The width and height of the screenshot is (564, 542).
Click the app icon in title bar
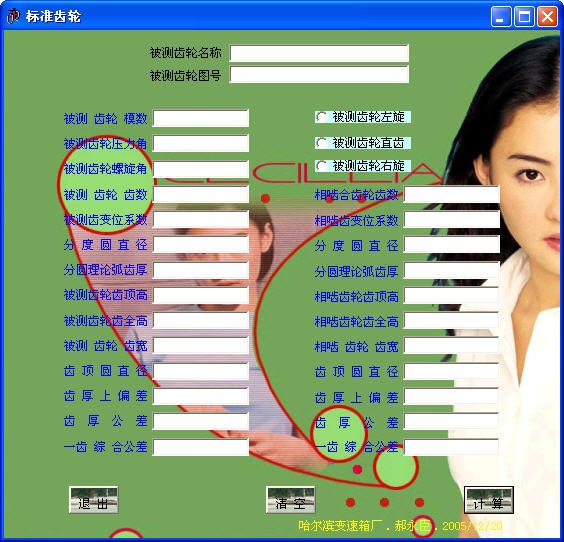tap(14, 16)
